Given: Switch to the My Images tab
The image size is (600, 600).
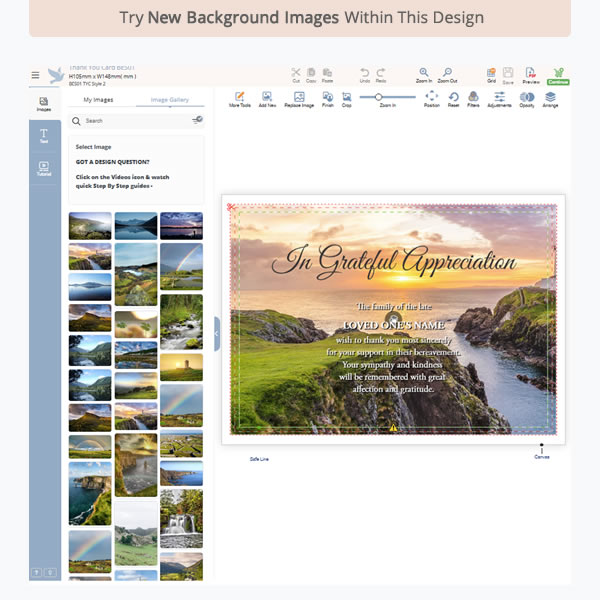Looking at the screenshot, I should pyautogui.click(x=98, y=100).
